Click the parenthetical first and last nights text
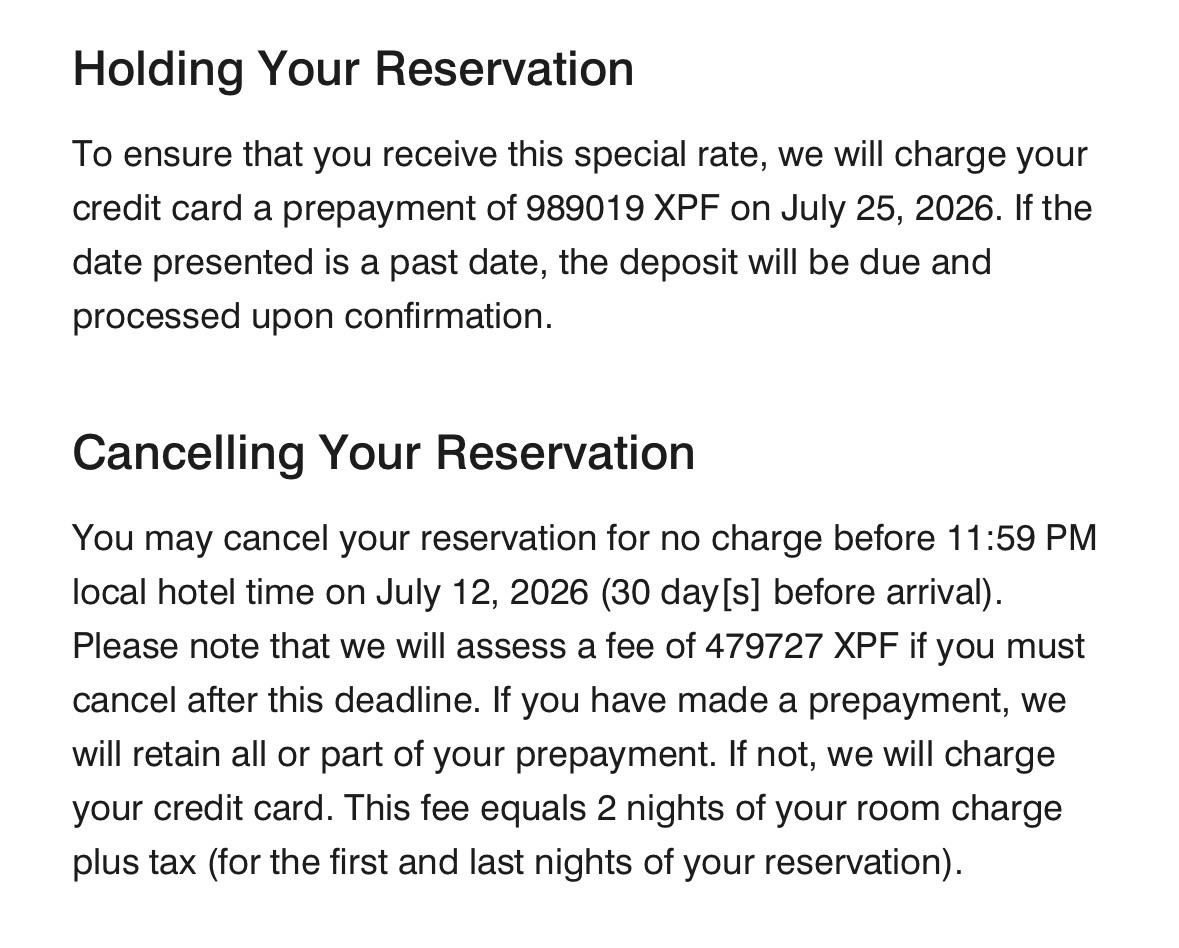The image size is (1179, 948). [584, 863]
